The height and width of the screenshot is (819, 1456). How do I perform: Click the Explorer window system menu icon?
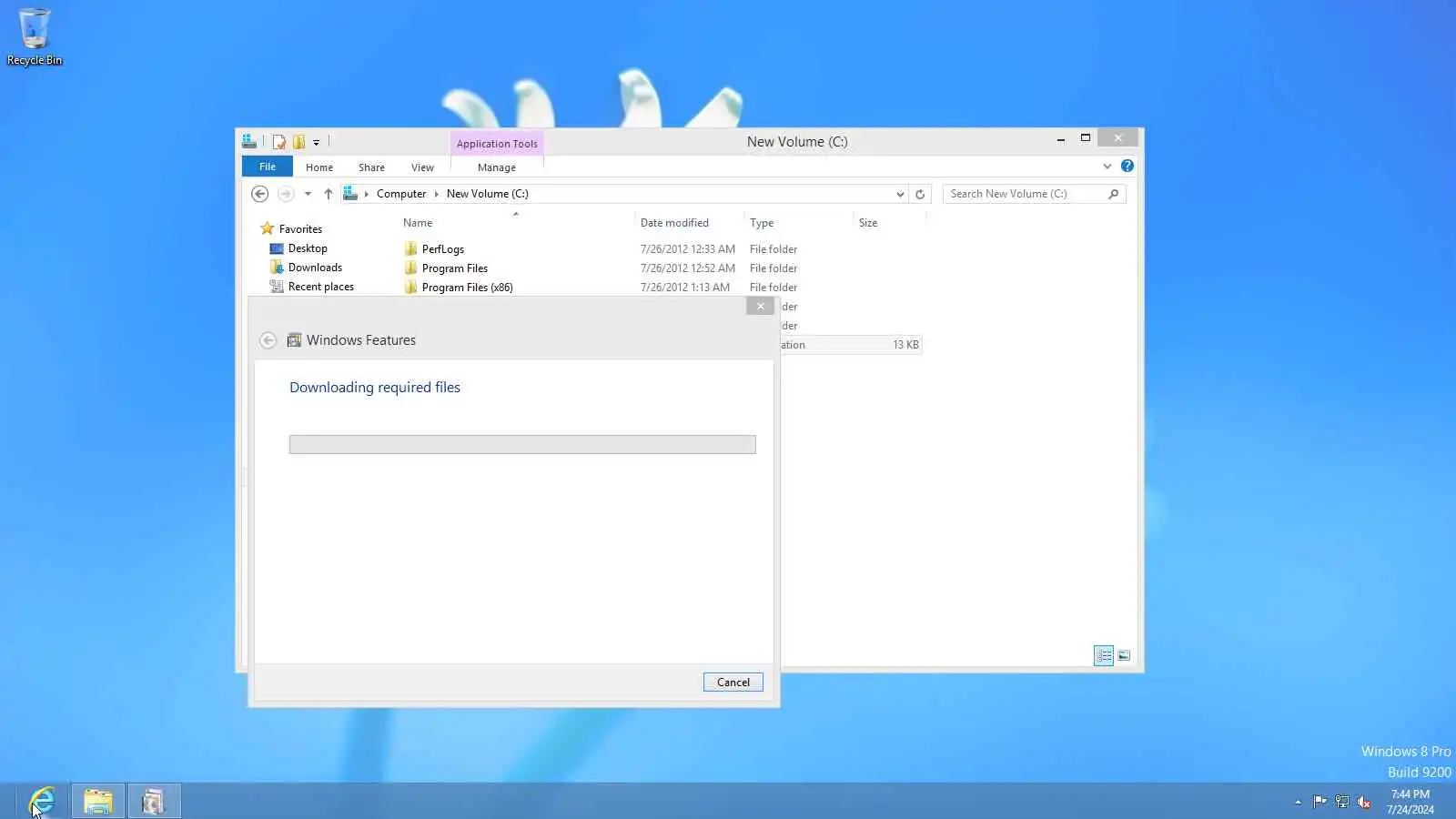tap(249, 142)
